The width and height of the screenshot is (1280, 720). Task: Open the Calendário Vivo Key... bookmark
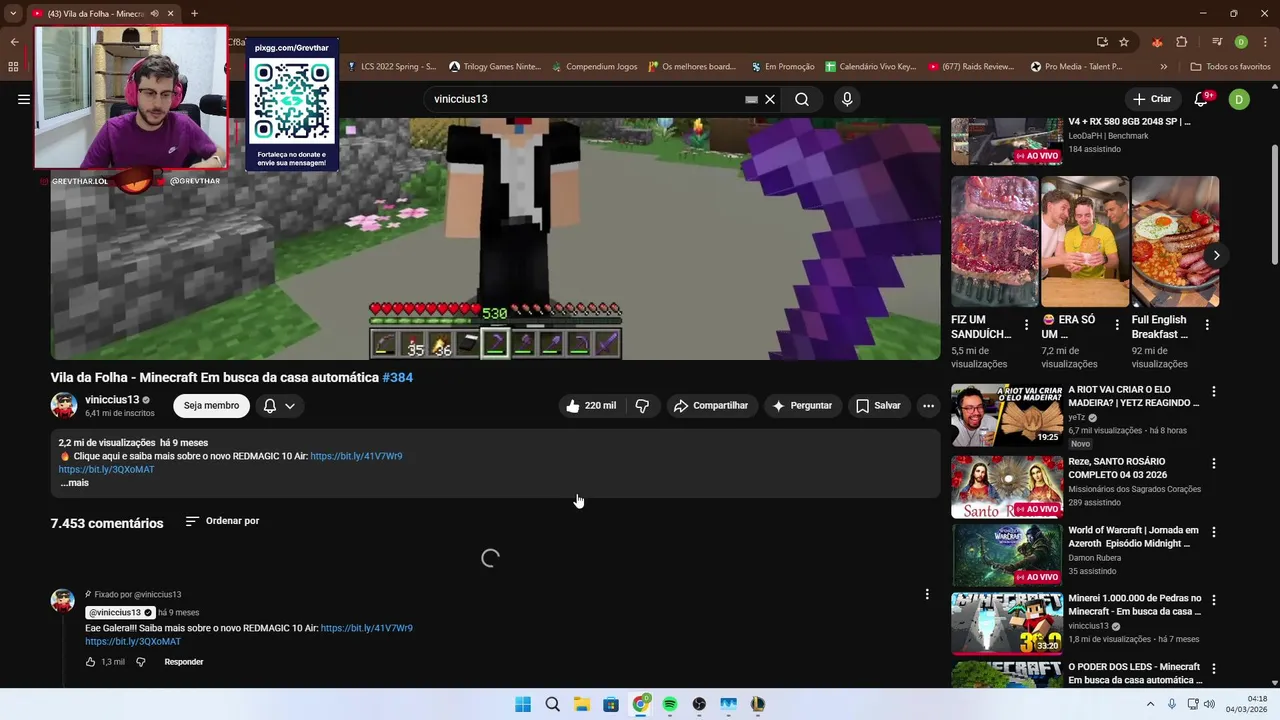pyautogui.click(x=871, y=67)
